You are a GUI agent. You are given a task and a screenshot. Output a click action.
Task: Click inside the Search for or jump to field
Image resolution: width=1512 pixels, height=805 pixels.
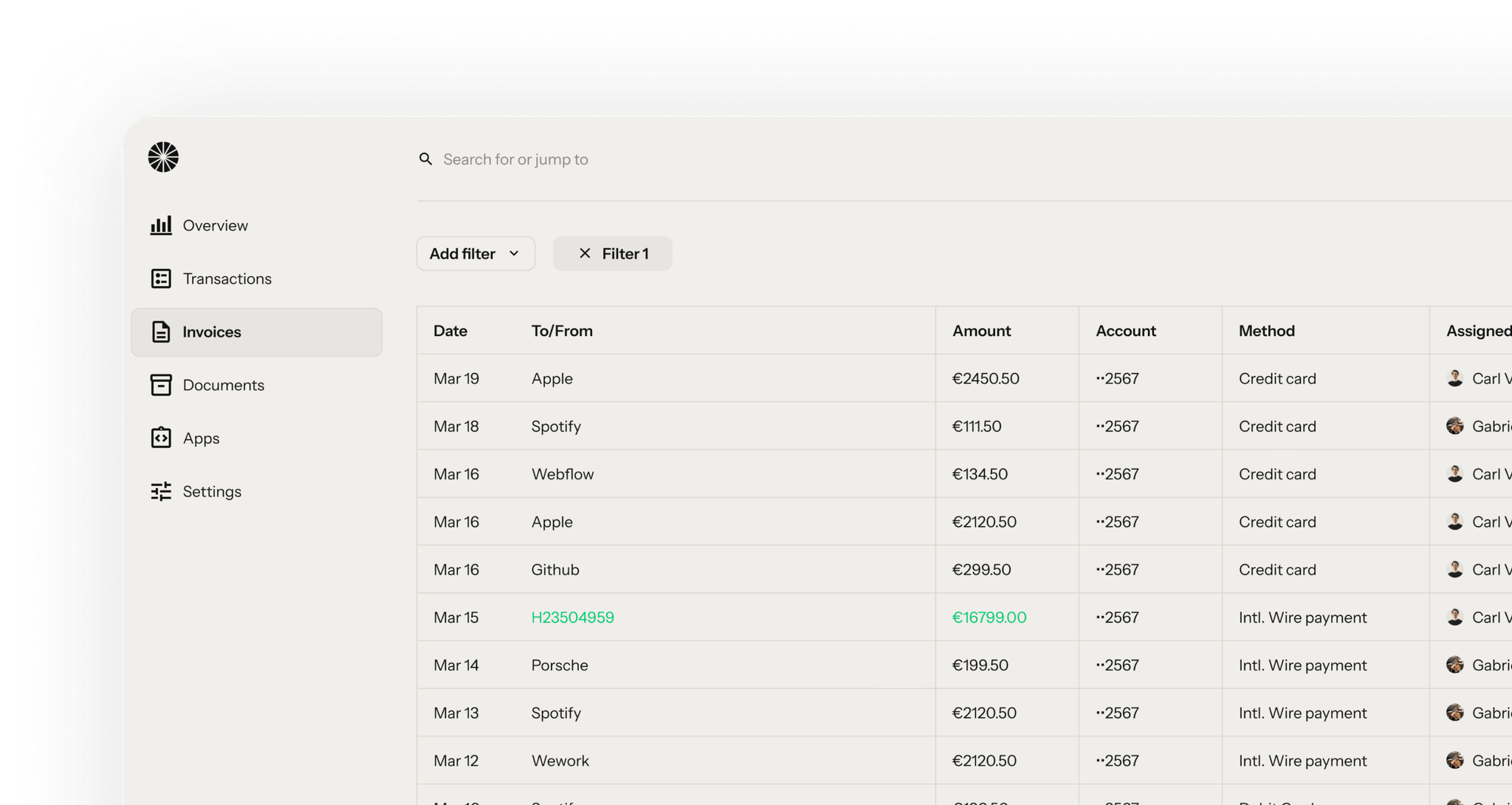pyautogui.click(x=515, y=159)
